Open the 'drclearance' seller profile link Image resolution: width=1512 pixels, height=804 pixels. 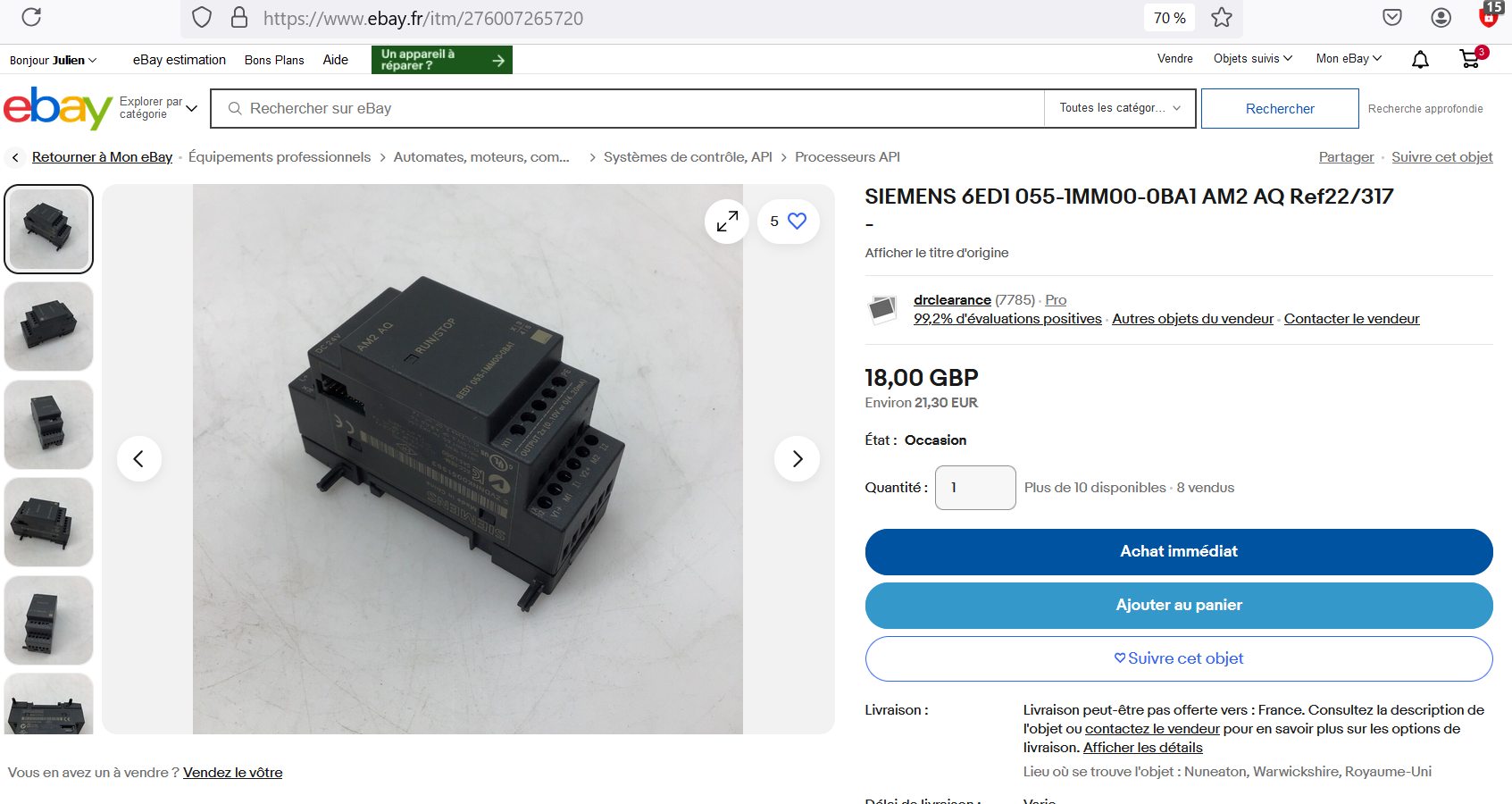(952, 300)
